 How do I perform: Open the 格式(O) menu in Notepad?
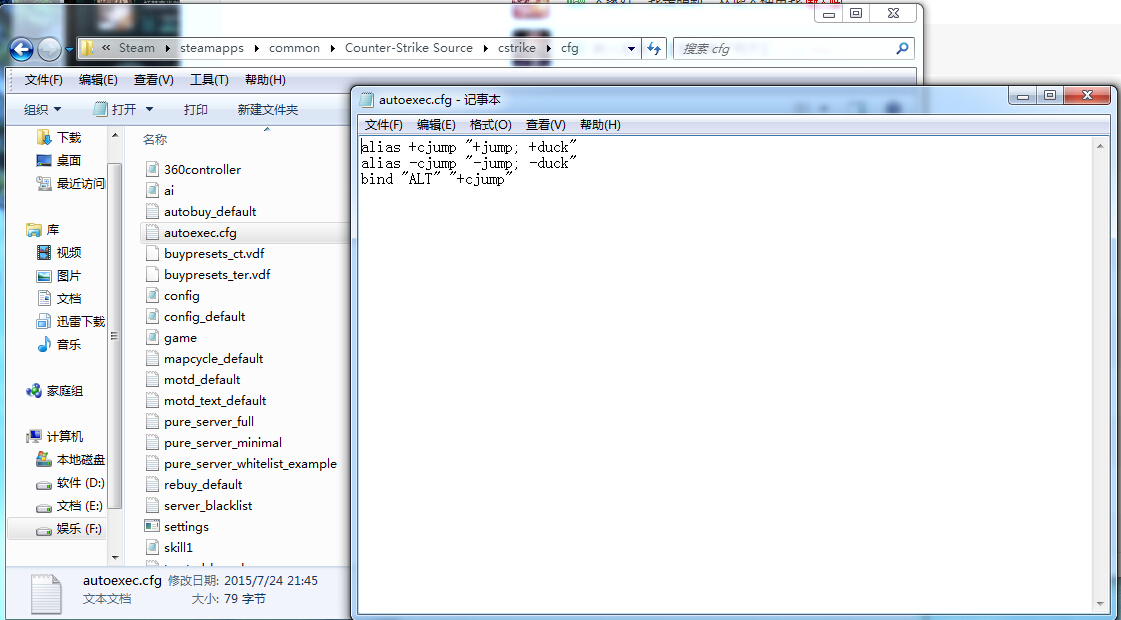(490, 125)
